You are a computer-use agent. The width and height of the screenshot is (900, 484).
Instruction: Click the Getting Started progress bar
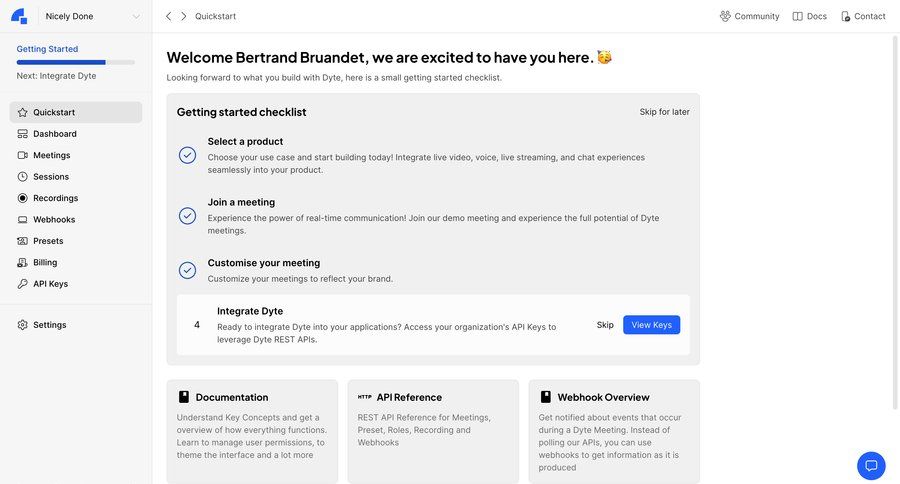76,62
